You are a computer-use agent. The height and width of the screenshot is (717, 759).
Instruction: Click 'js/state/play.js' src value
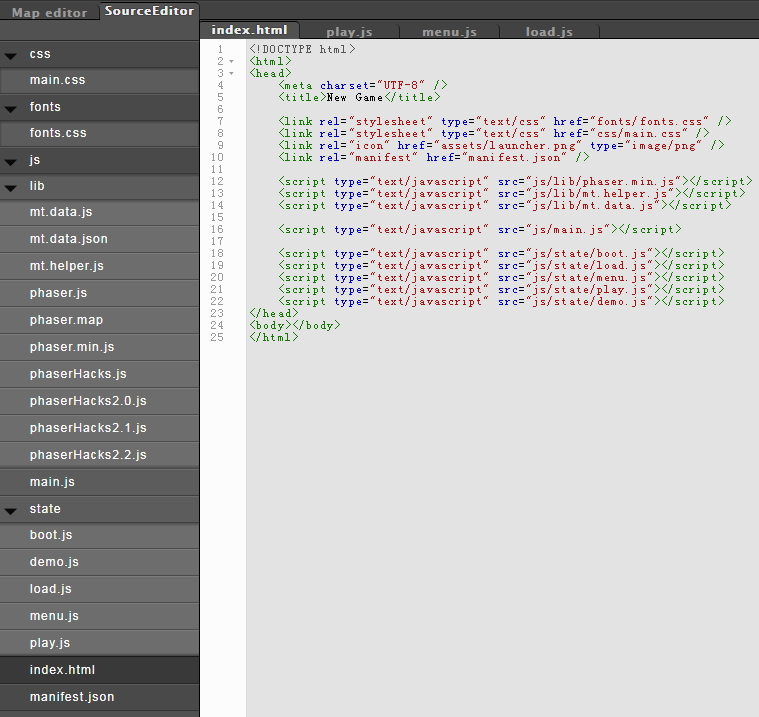590,290
